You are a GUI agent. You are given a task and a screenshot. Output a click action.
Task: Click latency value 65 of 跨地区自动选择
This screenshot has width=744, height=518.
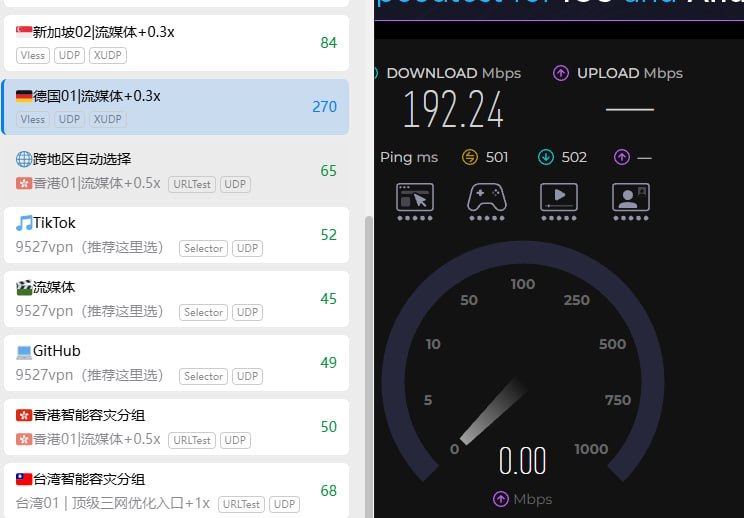(x=328, y=171)
